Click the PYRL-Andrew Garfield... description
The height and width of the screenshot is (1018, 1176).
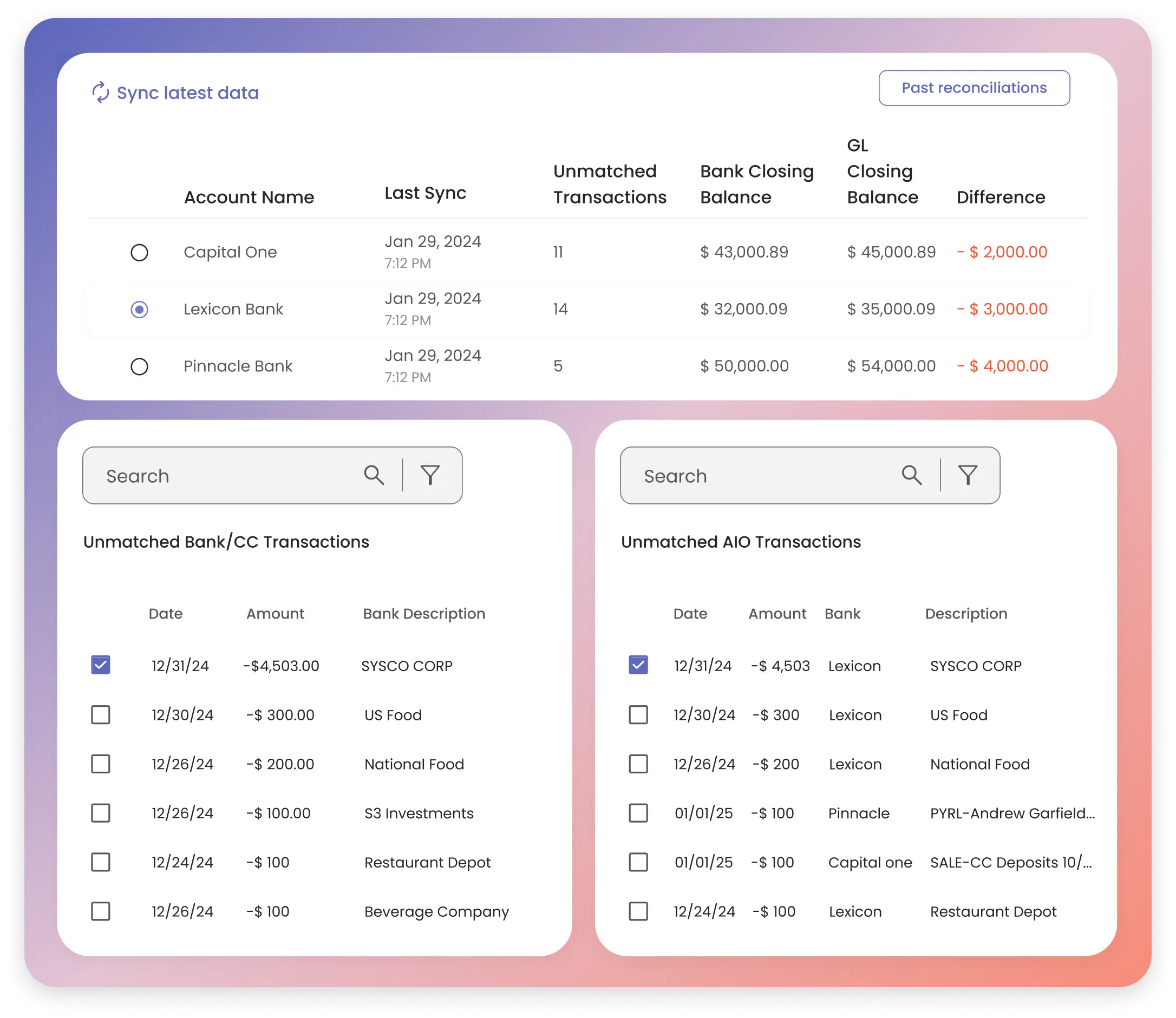[x=1012, y=813]
